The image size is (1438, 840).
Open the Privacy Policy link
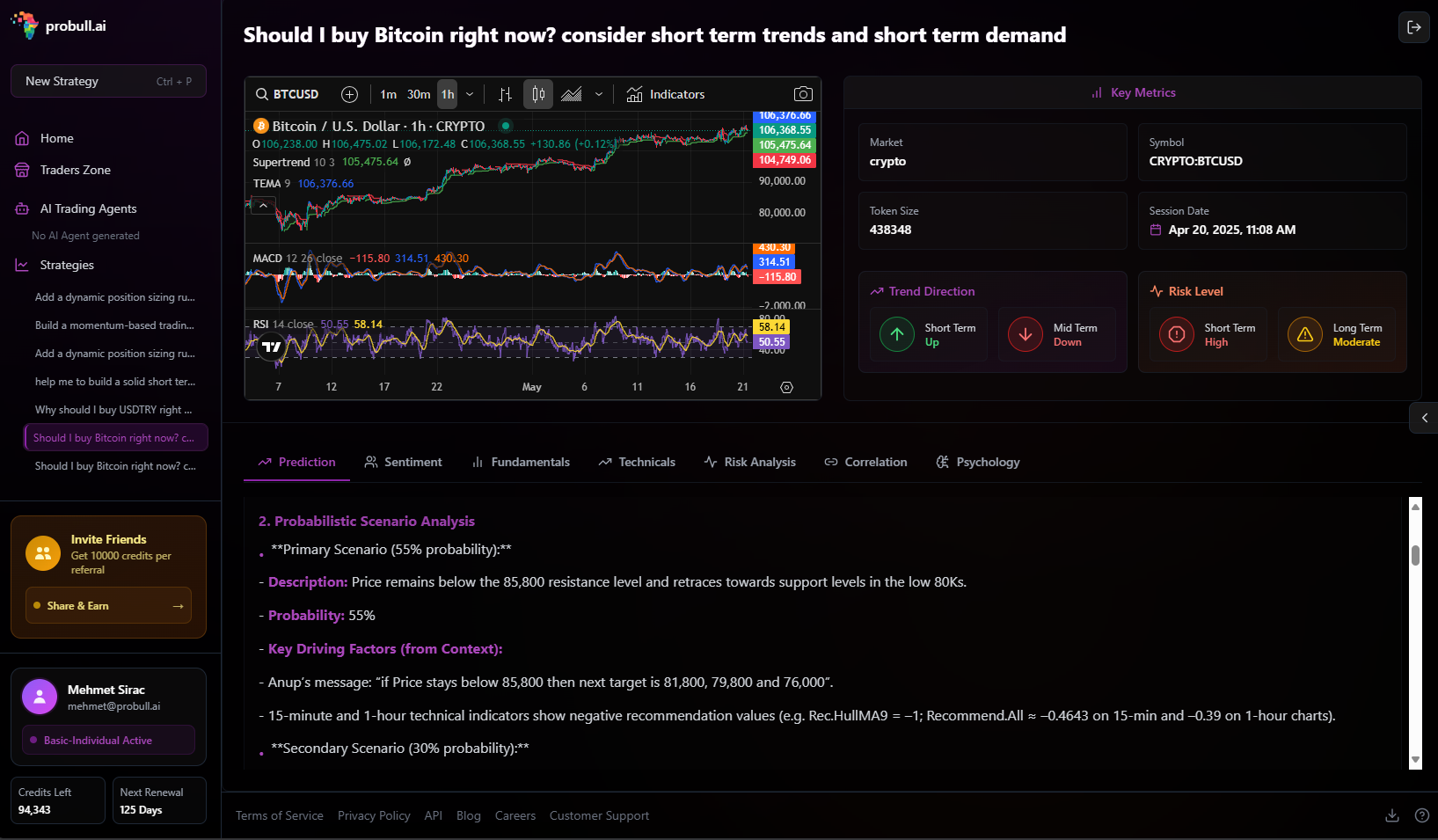(374, 815)
